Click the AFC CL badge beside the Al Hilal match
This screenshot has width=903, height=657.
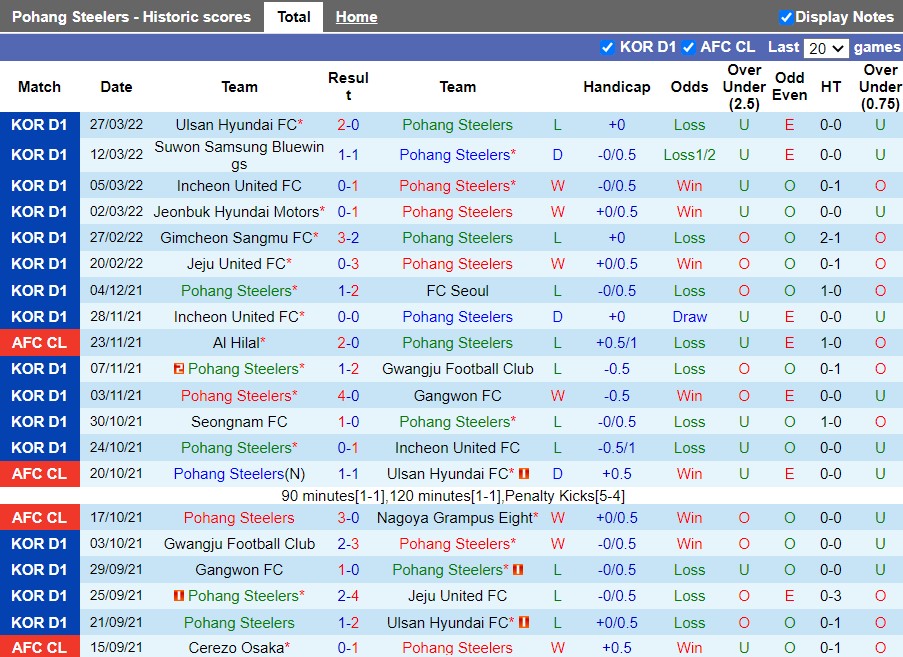click(40, 342)
